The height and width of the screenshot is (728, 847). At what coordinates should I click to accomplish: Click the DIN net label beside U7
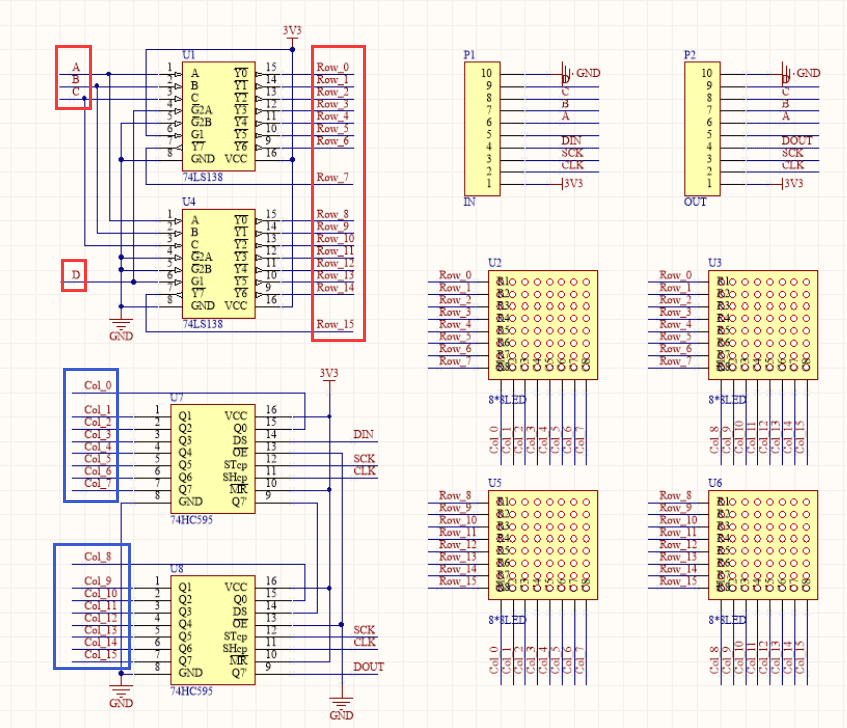pos(365,435)
